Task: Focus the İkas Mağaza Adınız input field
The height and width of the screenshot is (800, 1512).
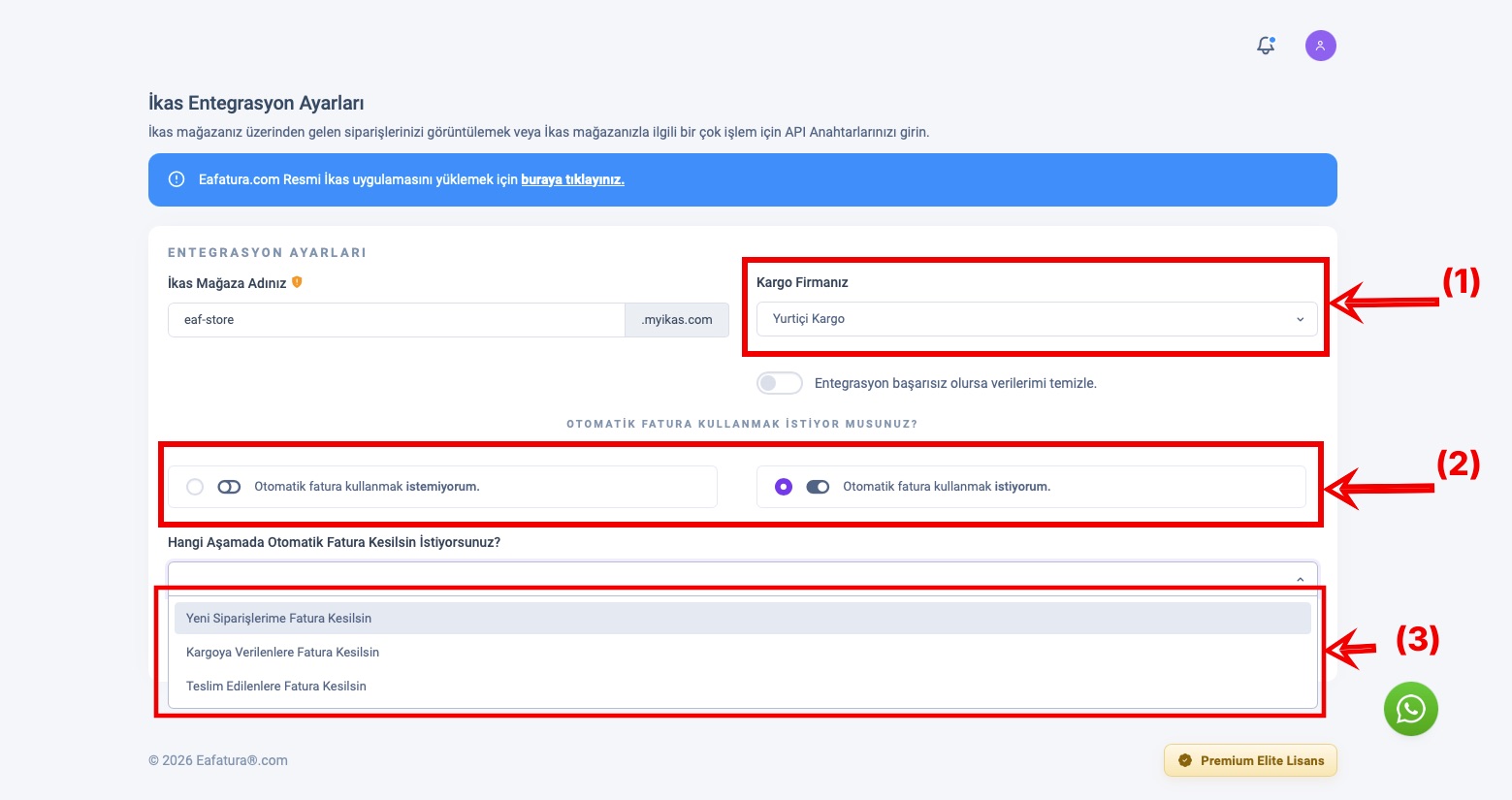Action: click(x=396, y=320)
